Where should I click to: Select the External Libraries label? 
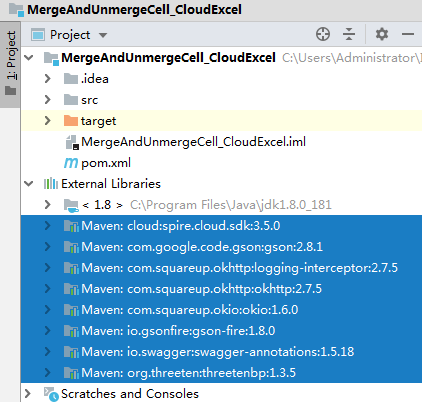tap(111, 184)
